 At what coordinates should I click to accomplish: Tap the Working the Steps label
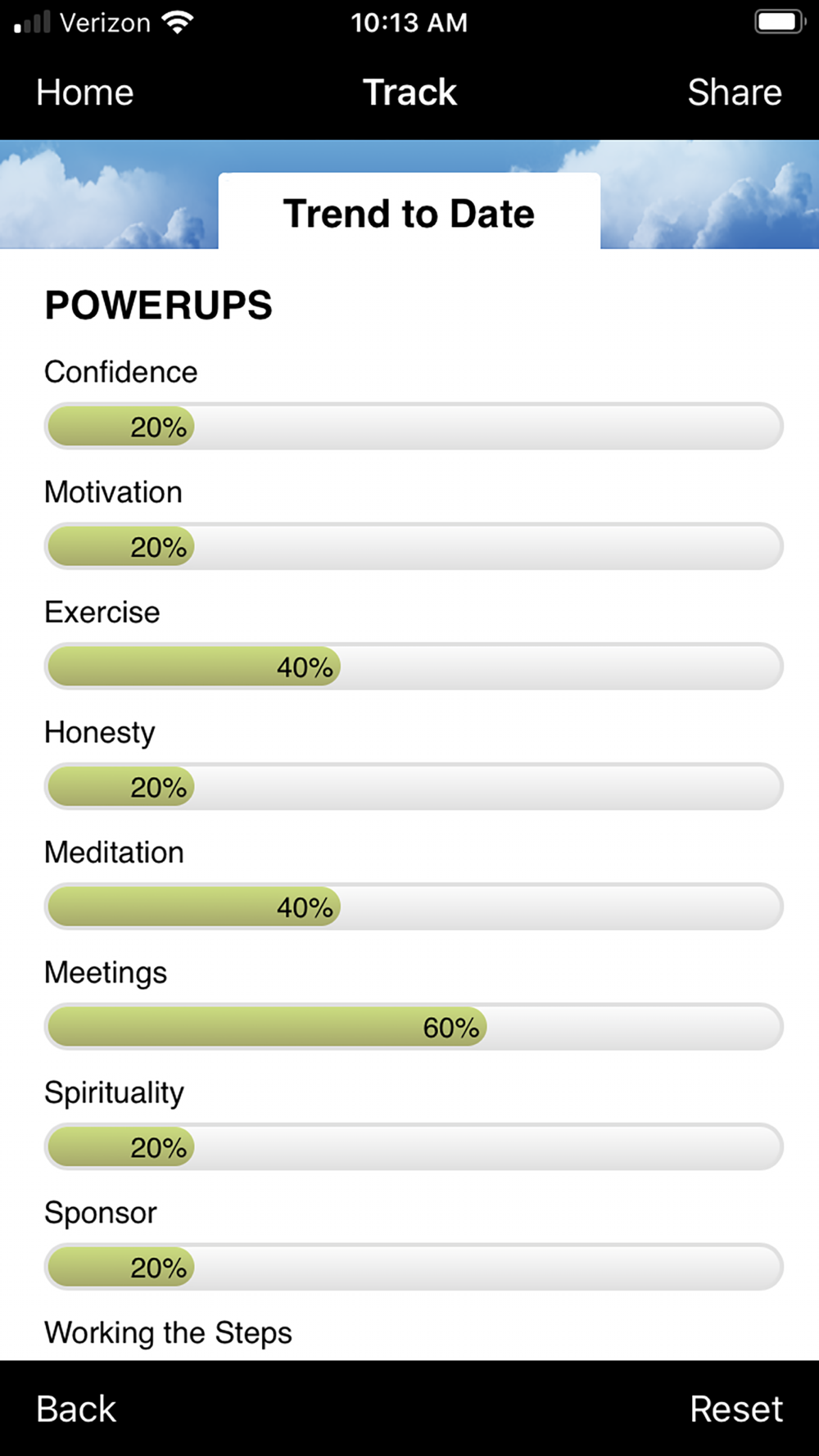(x=168, y=1333)
